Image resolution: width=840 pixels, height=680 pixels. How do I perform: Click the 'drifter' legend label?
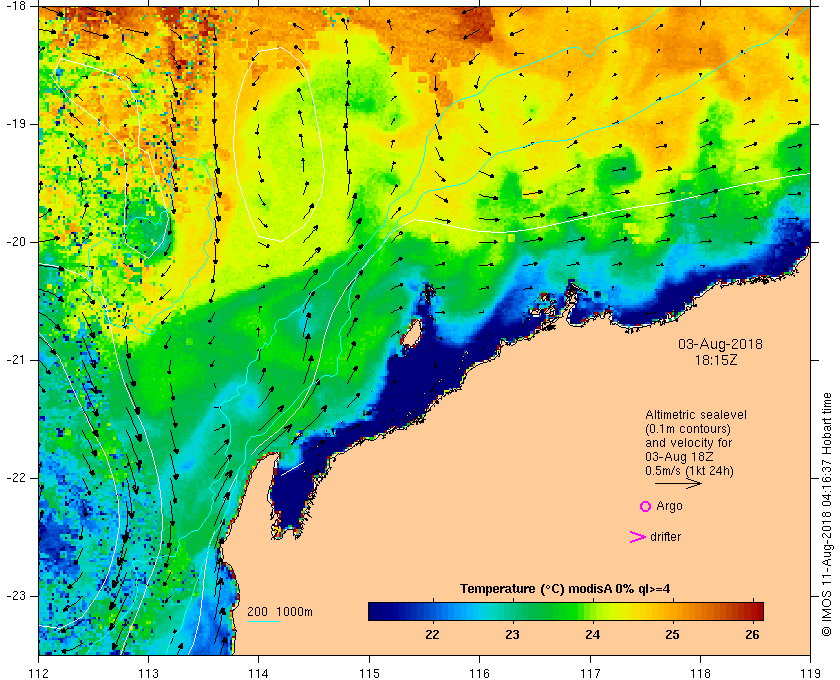point(665,537)
